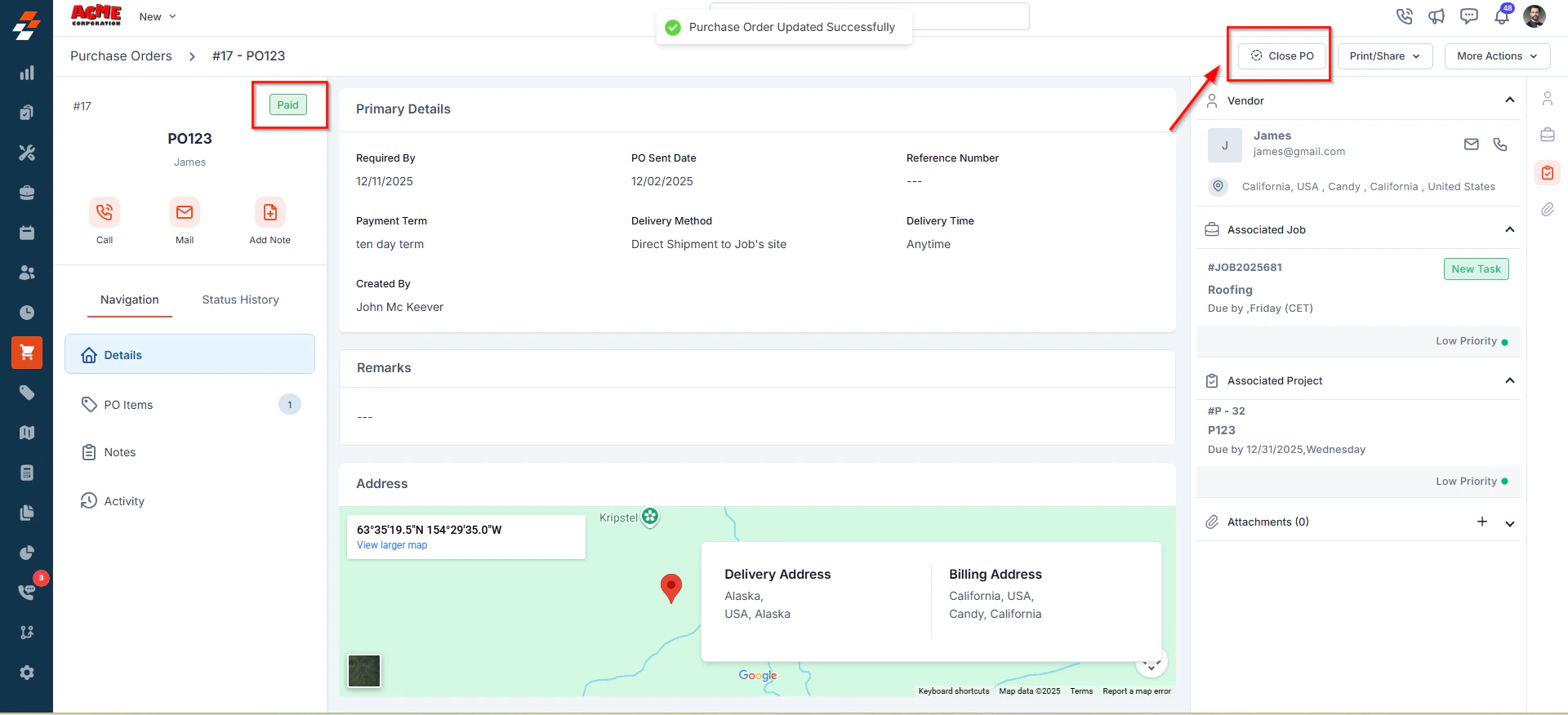This screenshot has height=715, width=1568.
Task: Add an attachment with the plus icon
Action: tap(1482, 522)
